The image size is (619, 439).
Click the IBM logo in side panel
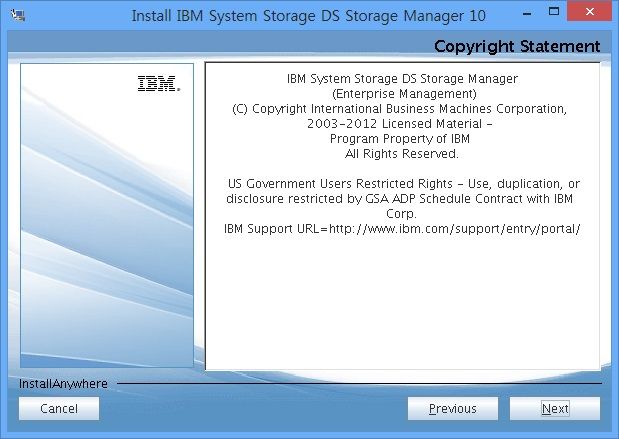159,84
